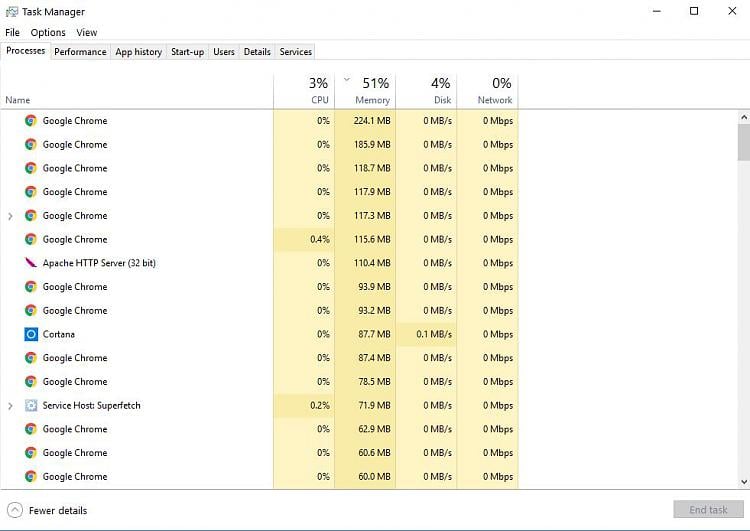Click the Chrome icon in the 185.9 MB row
Screen dimensions: 750x531
[x=31, y=144]
